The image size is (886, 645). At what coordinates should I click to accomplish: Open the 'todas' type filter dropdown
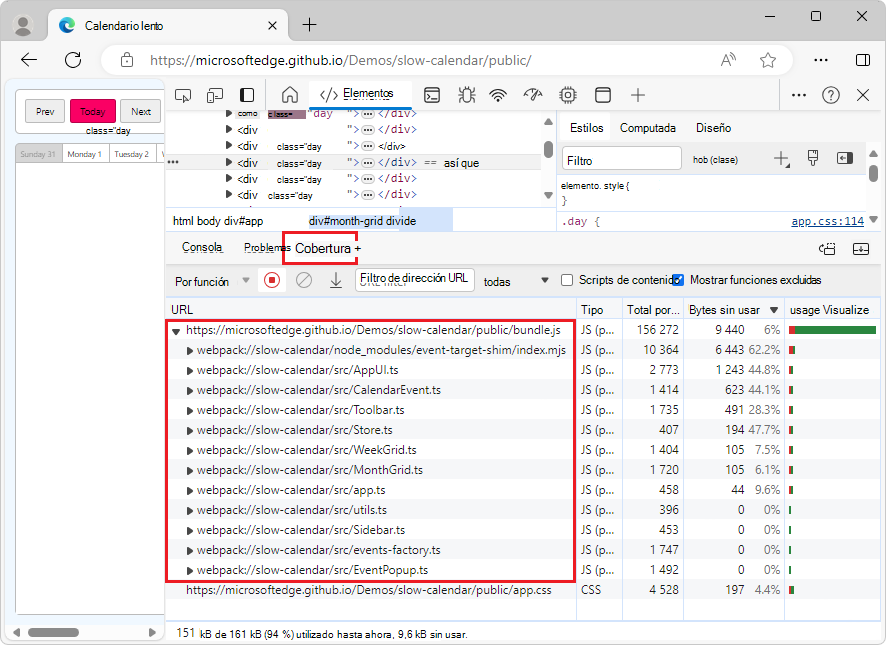tap(516, 281)
